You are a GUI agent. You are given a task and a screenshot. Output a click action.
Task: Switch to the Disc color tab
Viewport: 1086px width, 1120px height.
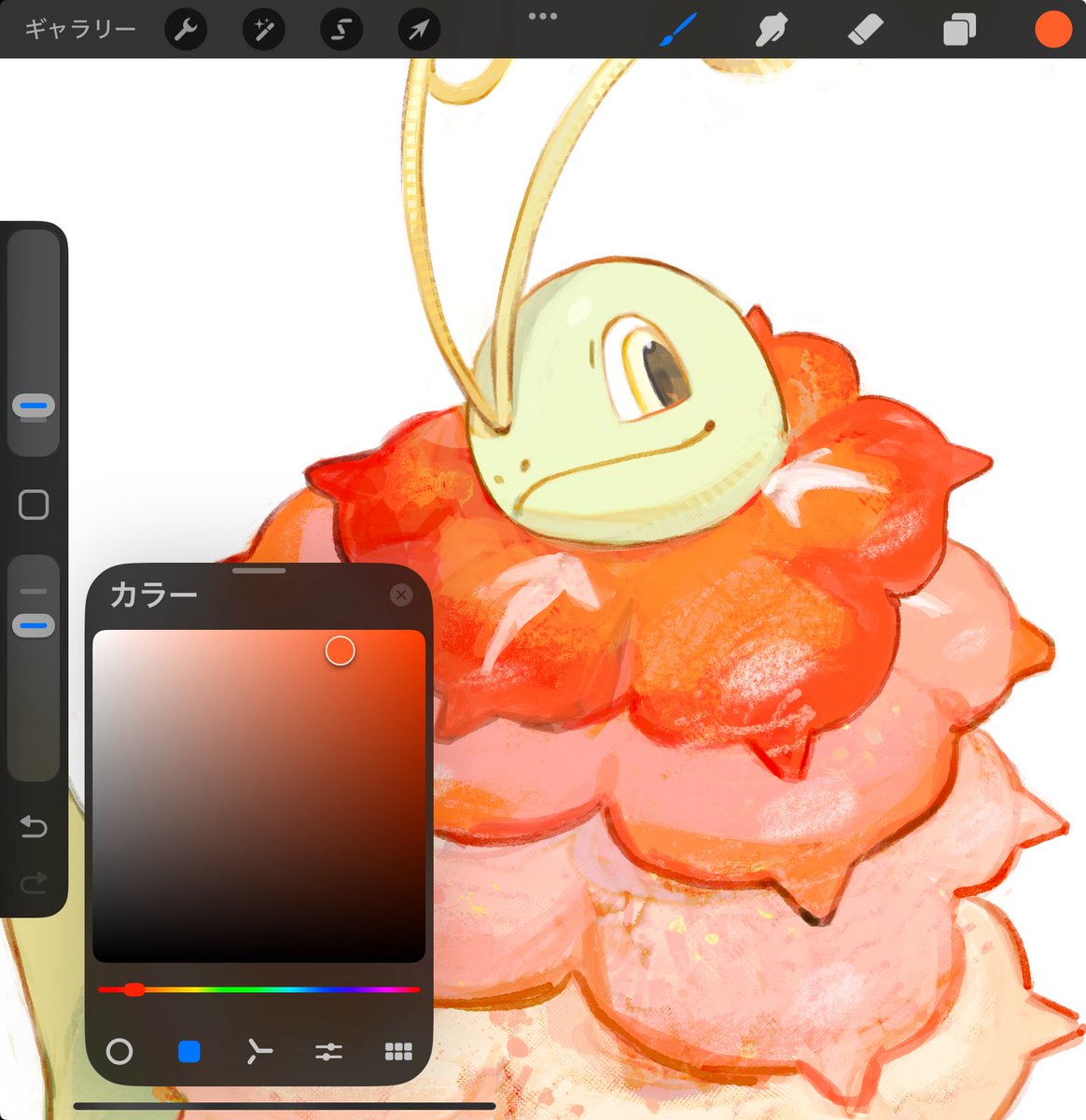[119, 1052]
